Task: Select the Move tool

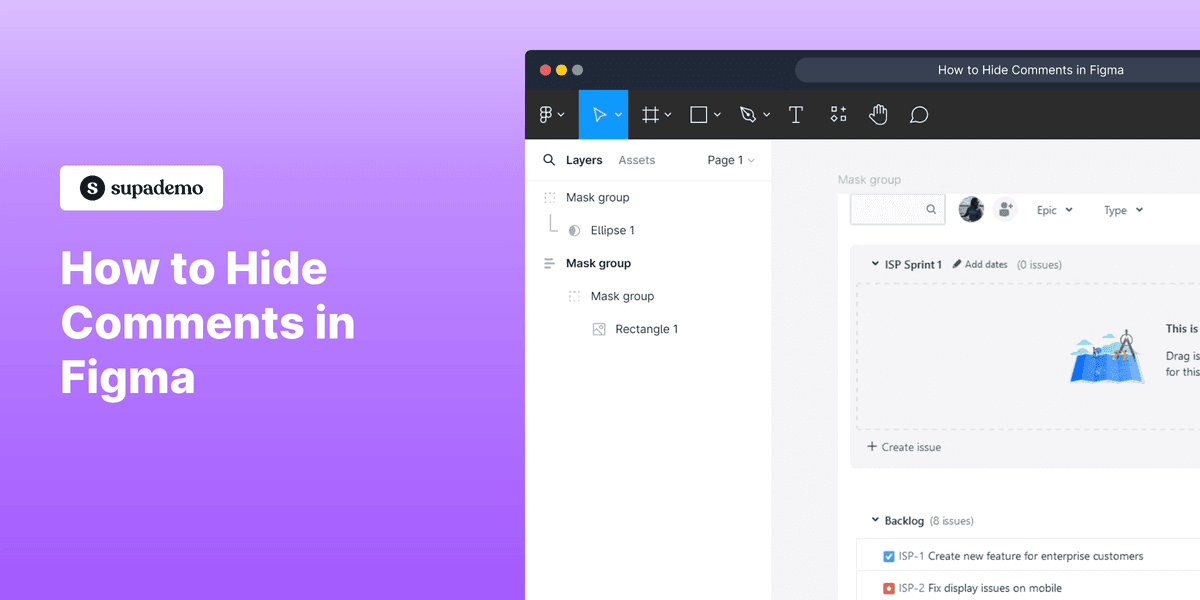Action: 601,114
